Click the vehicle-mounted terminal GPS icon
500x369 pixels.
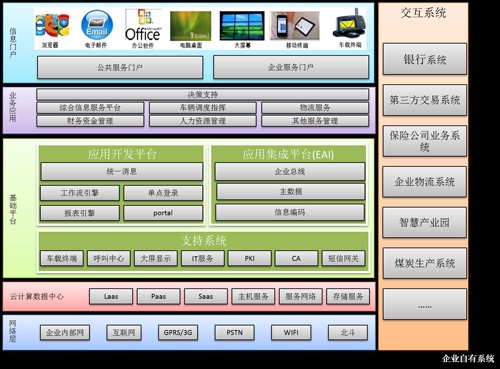click(x=349, y=23)
